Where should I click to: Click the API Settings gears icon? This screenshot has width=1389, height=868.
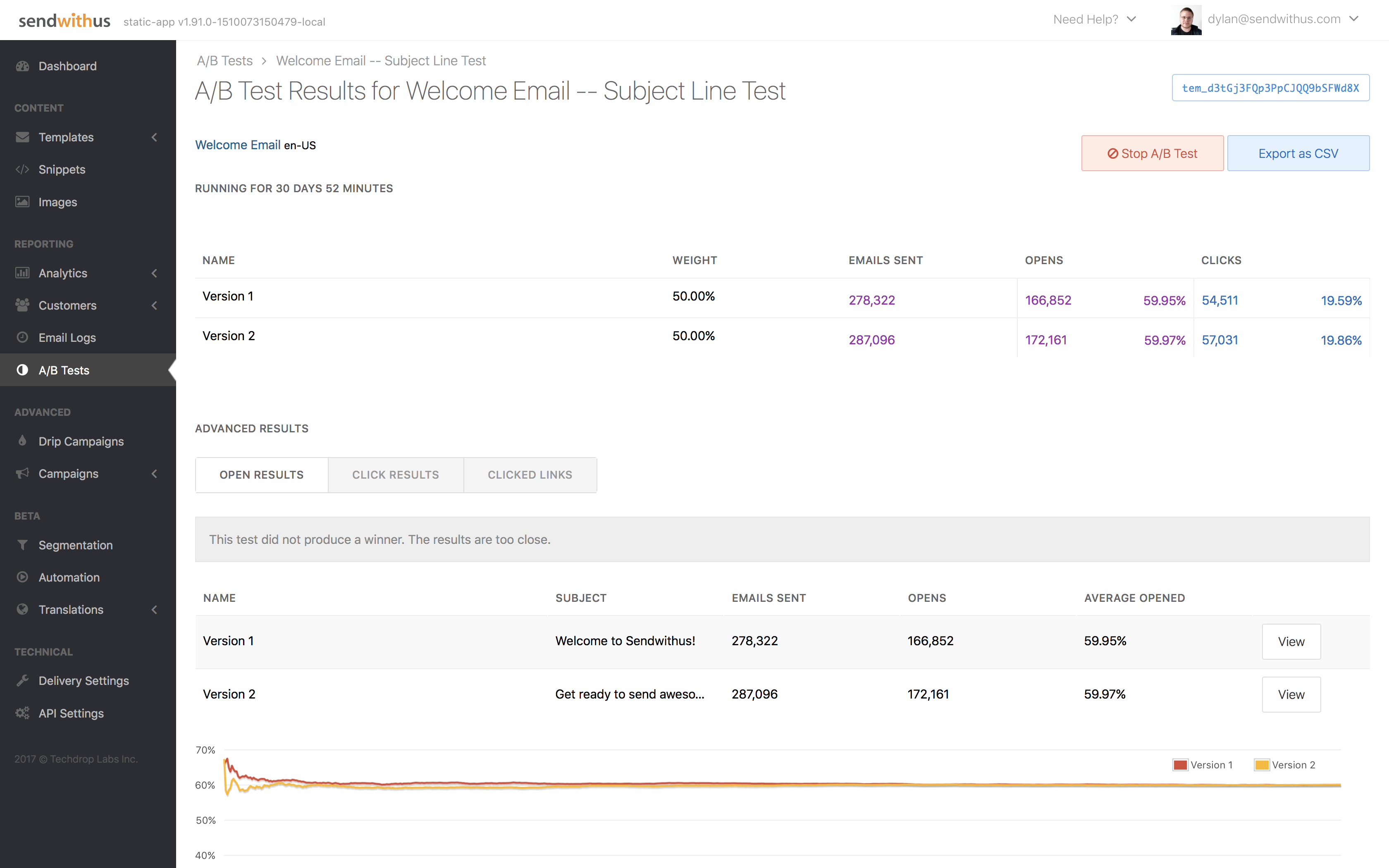coord(22,713)
